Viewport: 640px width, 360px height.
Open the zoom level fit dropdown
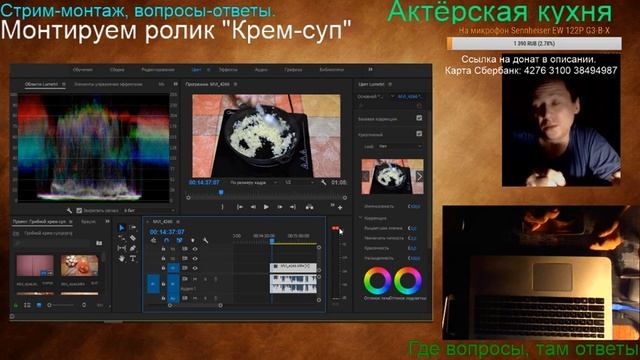pos(254,182)
